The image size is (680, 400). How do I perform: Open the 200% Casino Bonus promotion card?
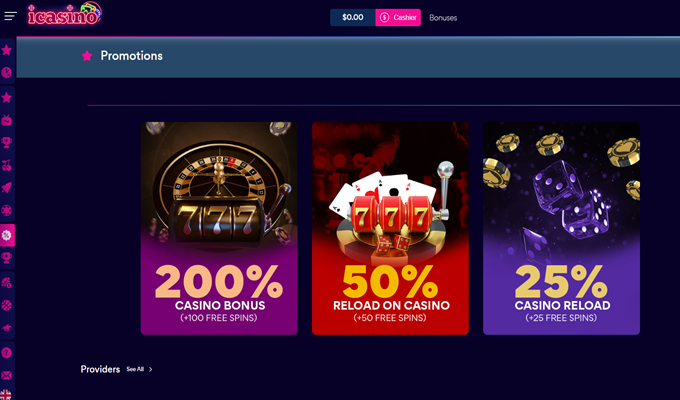click(219, 228)
